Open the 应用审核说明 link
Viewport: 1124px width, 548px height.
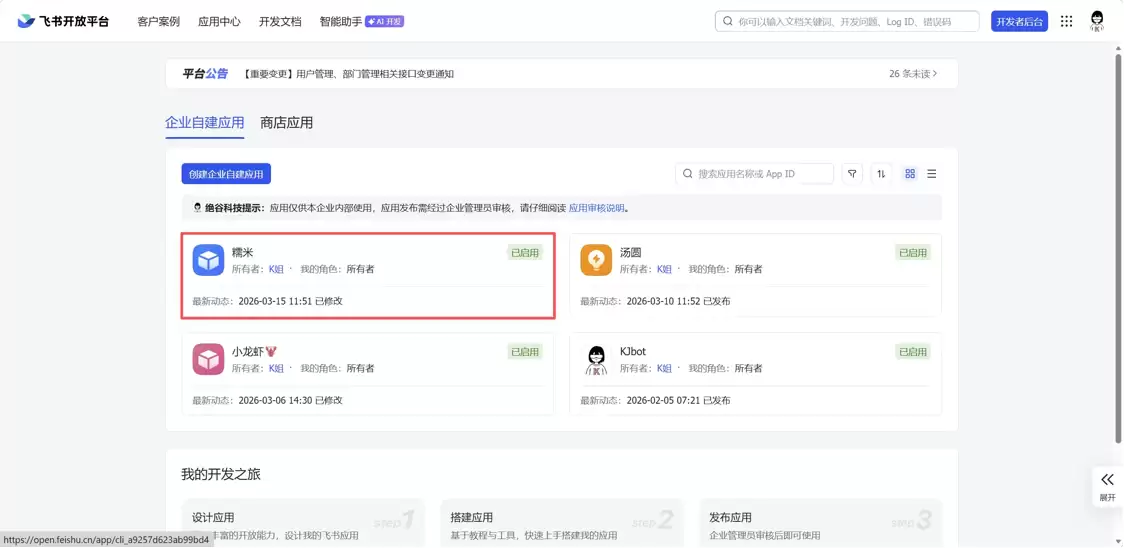click(x=596, y=208)
